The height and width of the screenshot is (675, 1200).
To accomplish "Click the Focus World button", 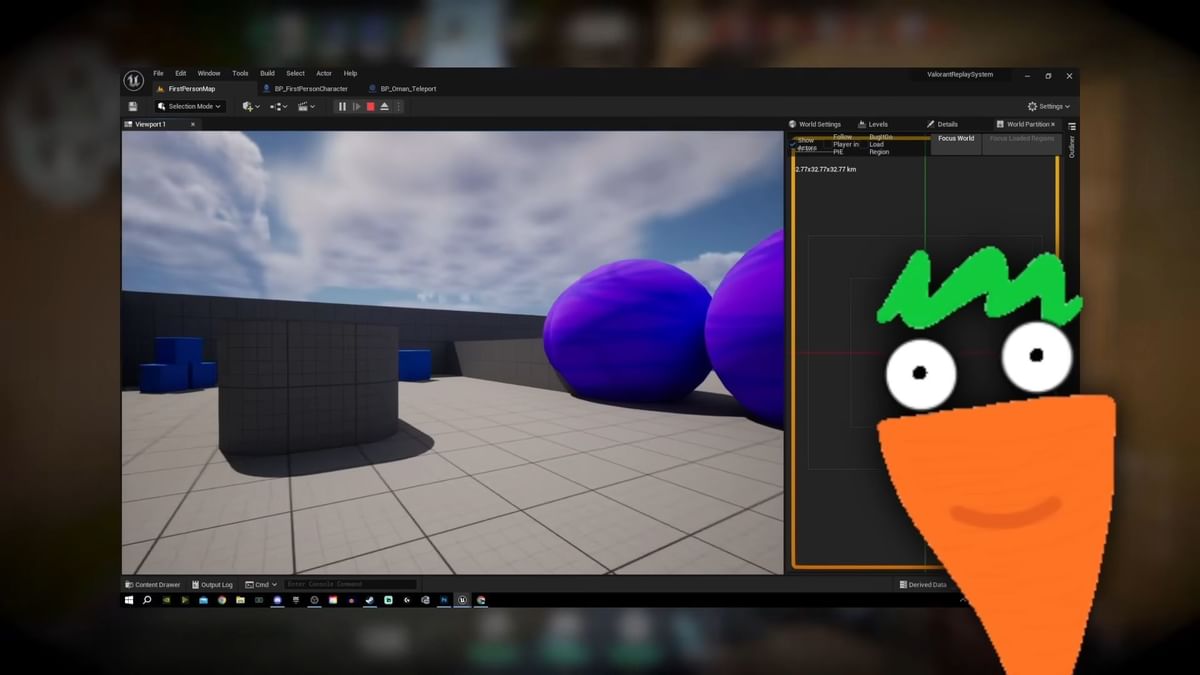I will point(954,138).
